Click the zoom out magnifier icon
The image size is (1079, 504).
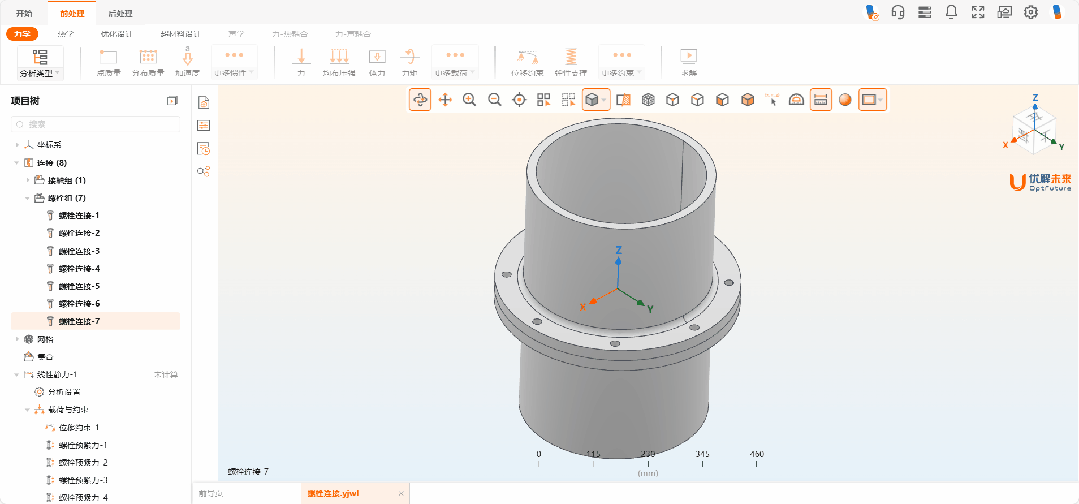tap(494, 100)
